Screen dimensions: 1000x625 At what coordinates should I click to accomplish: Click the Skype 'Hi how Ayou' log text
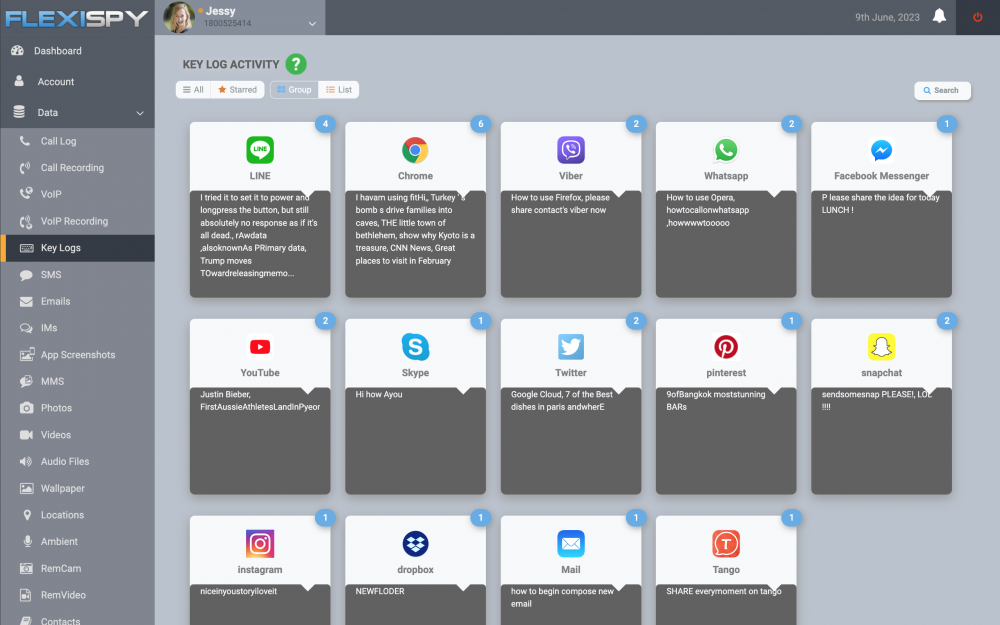coord(379,395)
